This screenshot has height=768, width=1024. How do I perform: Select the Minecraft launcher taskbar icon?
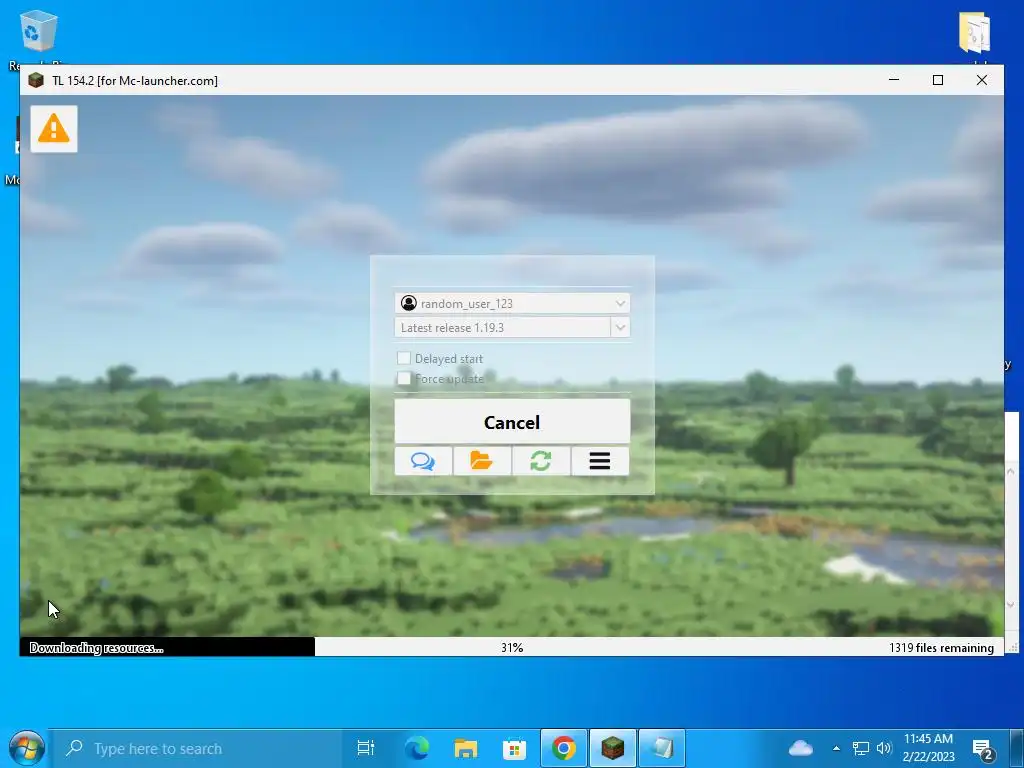pos(613,748)
